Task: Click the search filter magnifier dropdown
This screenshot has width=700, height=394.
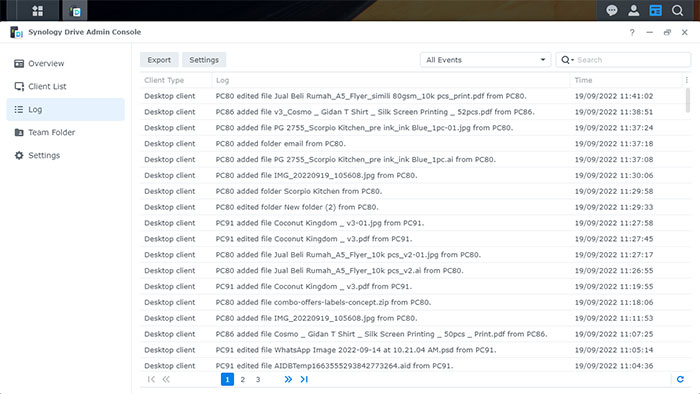Action: (567, 60)
